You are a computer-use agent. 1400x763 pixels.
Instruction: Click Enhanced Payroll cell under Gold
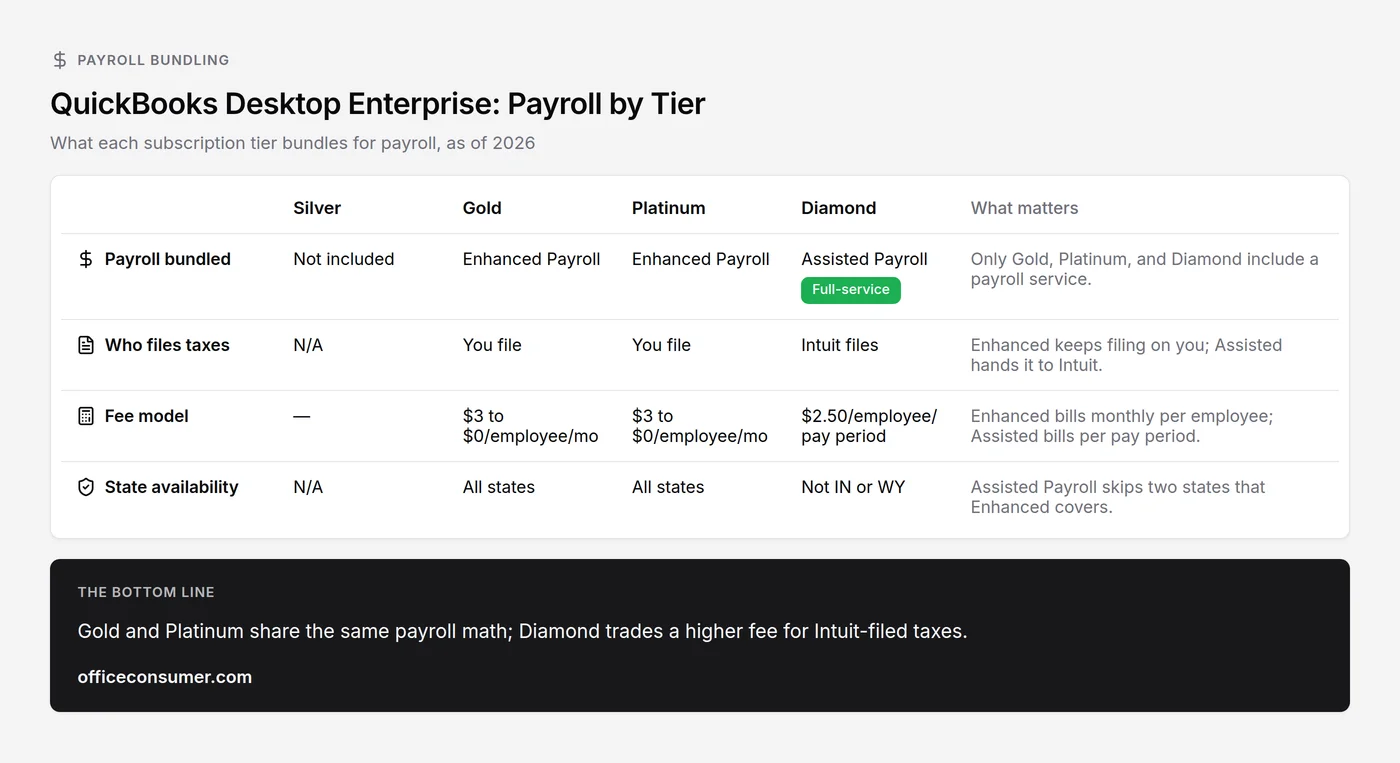(x=532, y=259)
